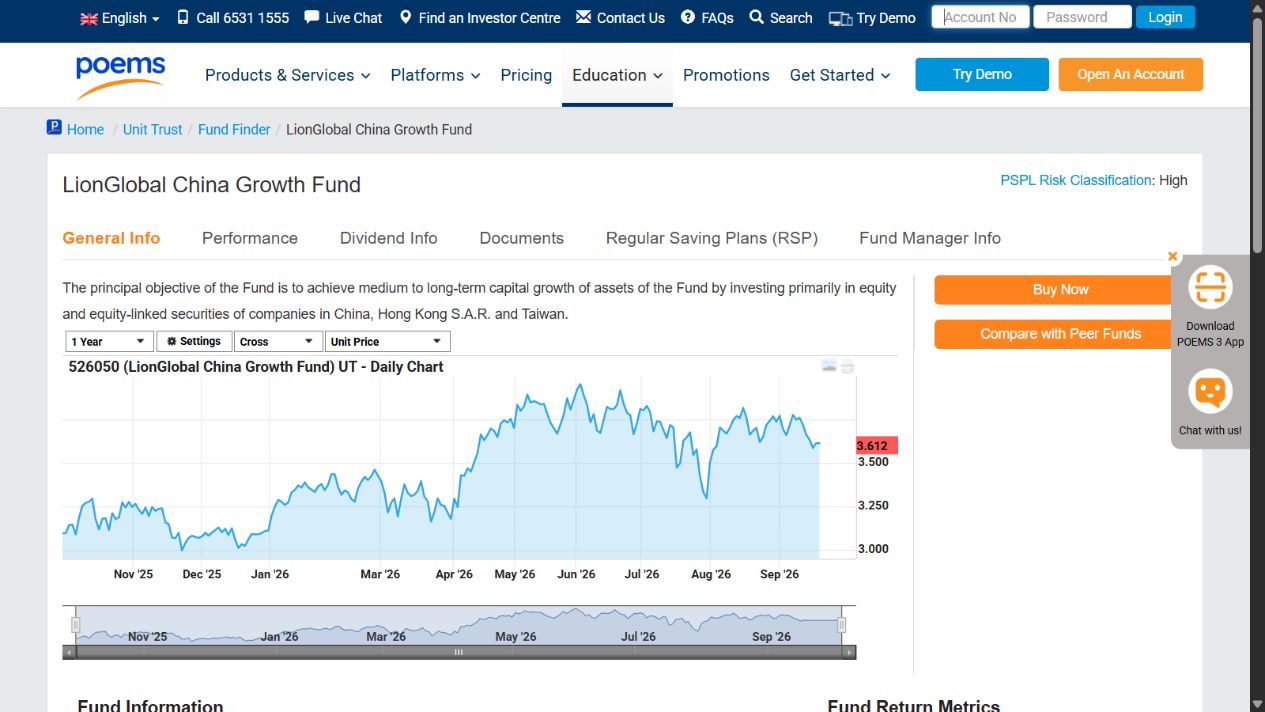Screen dimensions: 1265x712
Task: Expand the English language selector
Action: 119,18
